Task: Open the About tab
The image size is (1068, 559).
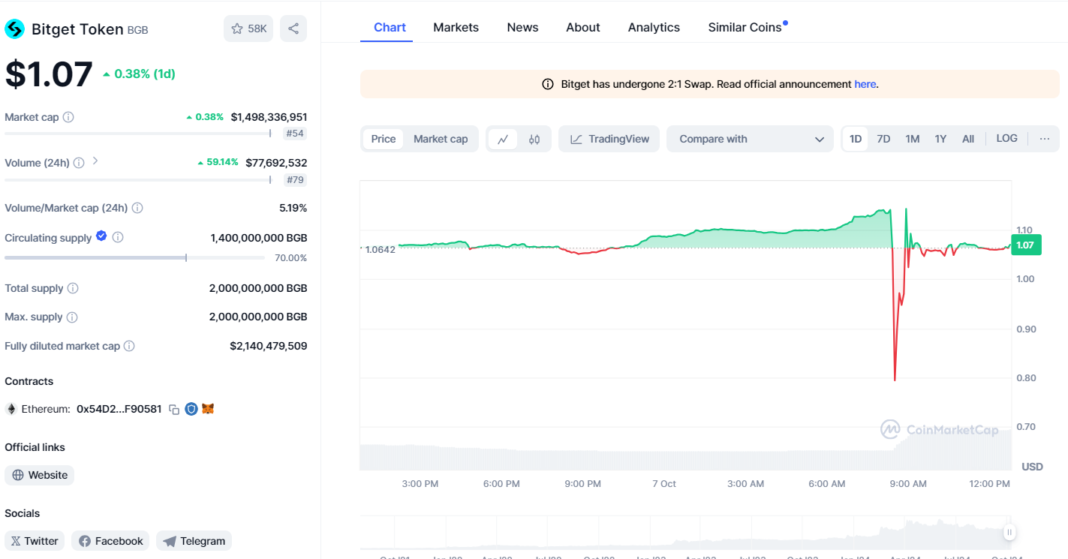Action: [583, 27]
